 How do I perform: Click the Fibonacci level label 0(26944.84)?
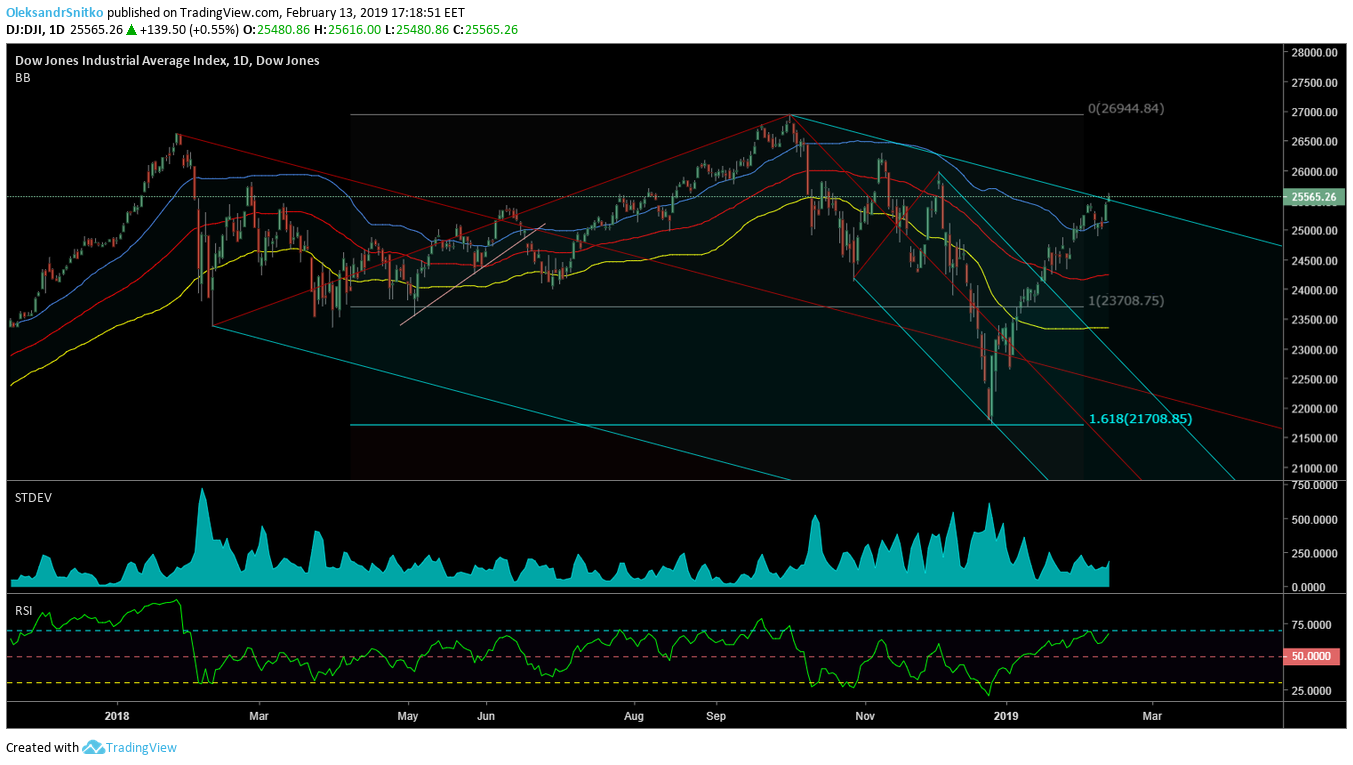tap(1126, 108)
